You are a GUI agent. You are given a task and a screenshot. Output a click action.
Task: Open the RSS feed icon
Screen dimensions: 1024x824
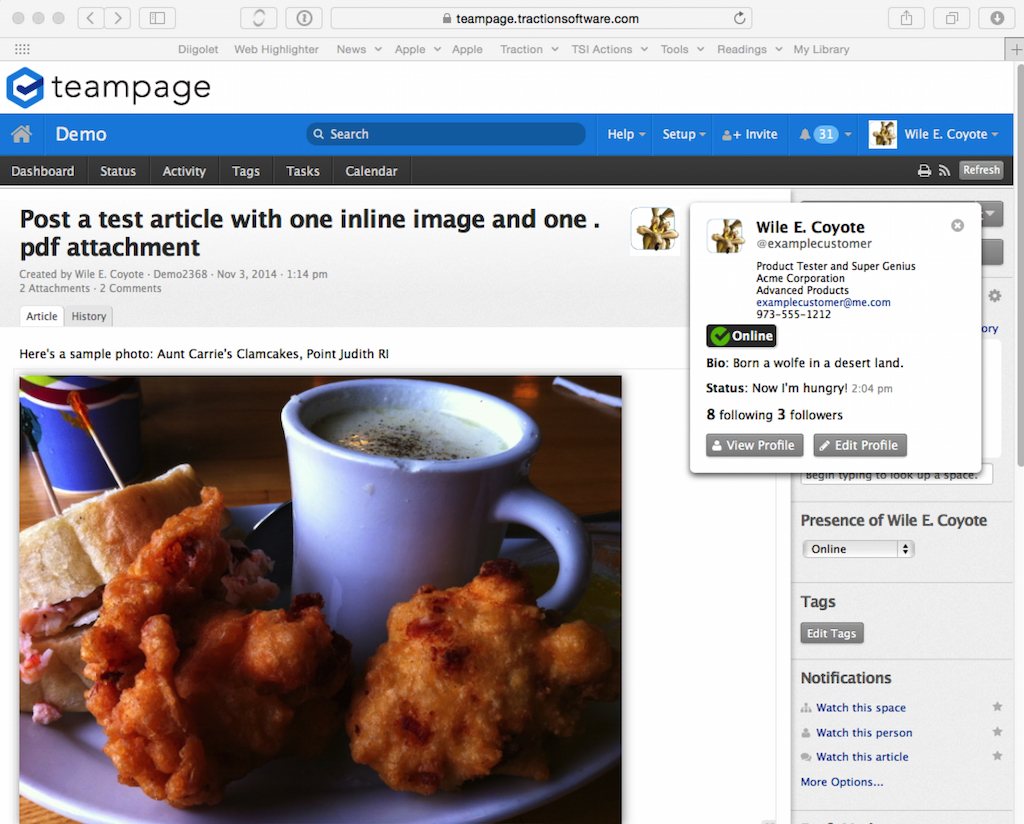click(x=944, y=171)
